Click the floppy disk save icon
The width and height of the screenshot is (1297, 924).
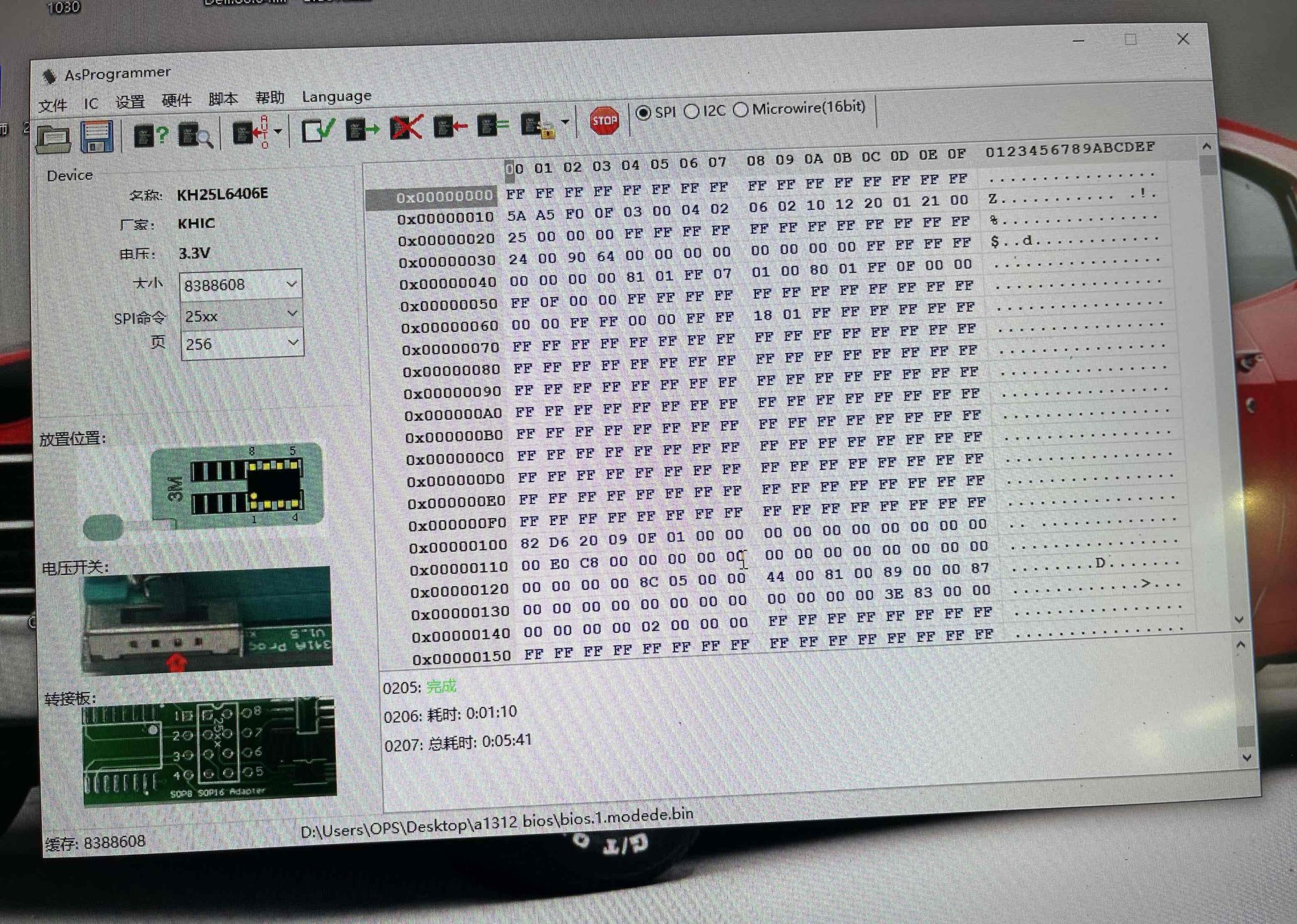pos(97,136)
